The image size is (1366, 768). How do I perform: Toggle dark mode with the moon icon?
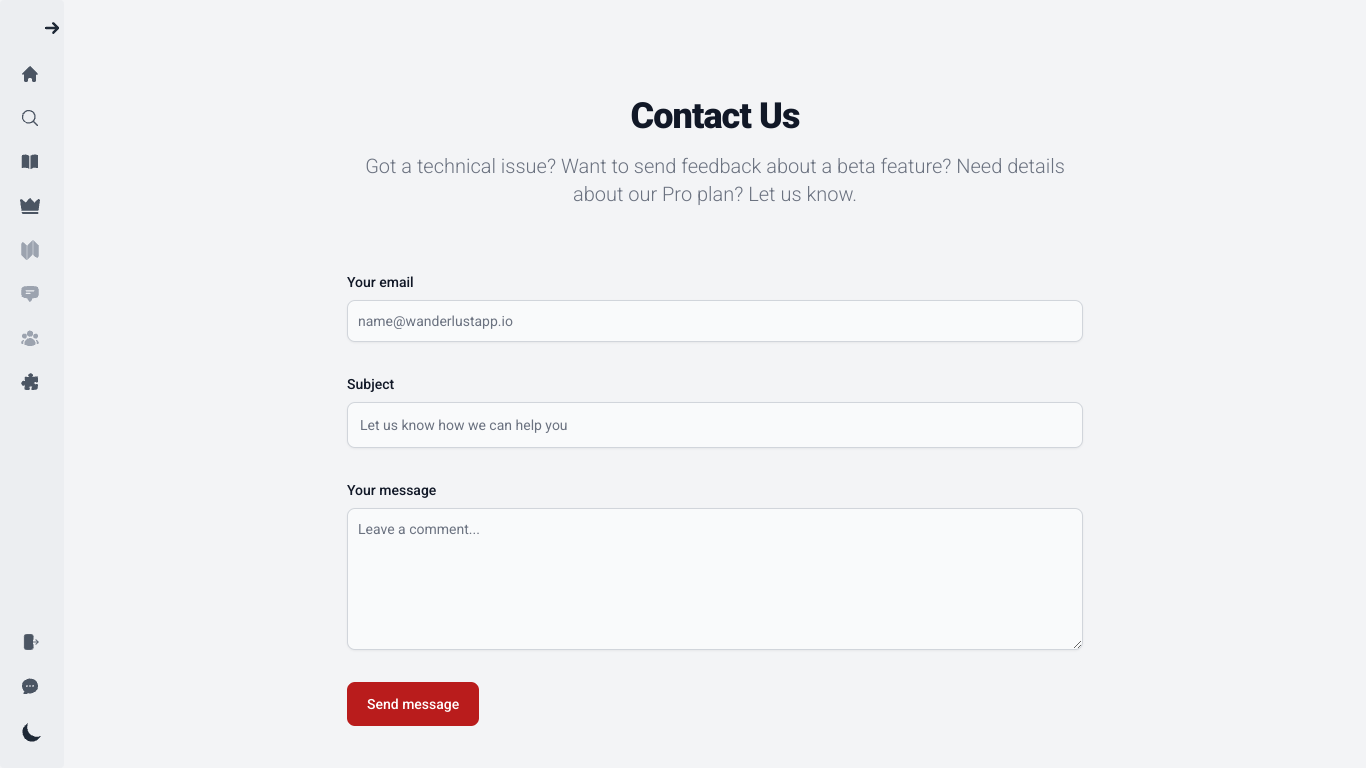[x=32, y=733]
